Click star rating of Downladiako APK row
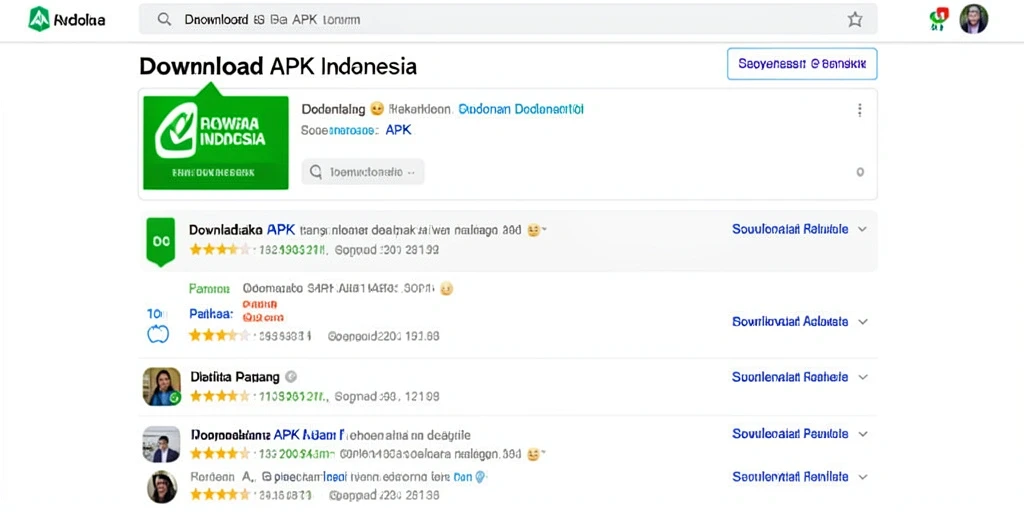 pos(219,249)
